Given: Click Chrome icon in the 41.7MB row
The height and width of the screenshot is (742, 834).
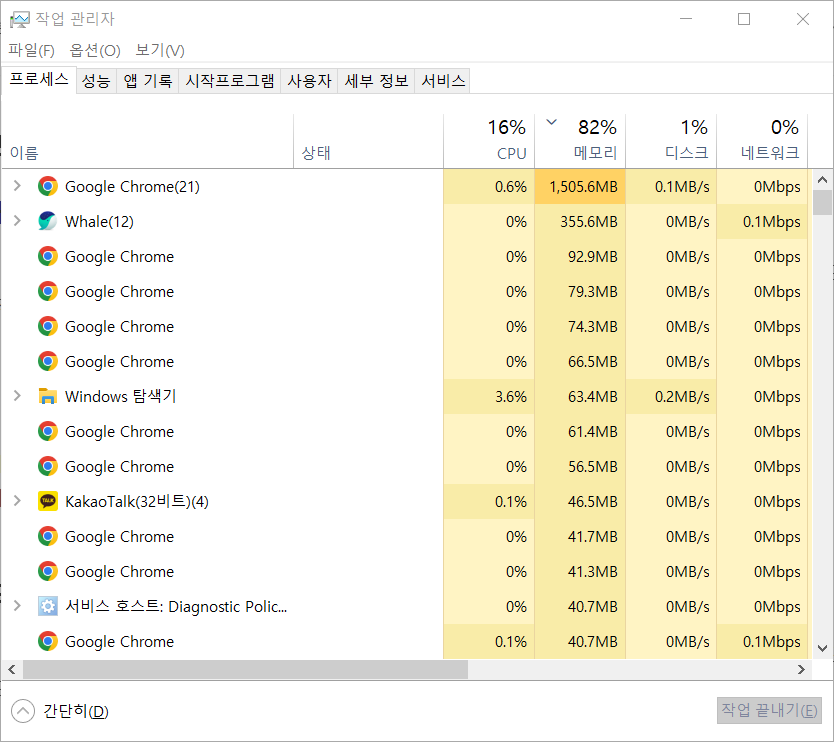Looking at the screenshot, I should [x=48, y=536].
